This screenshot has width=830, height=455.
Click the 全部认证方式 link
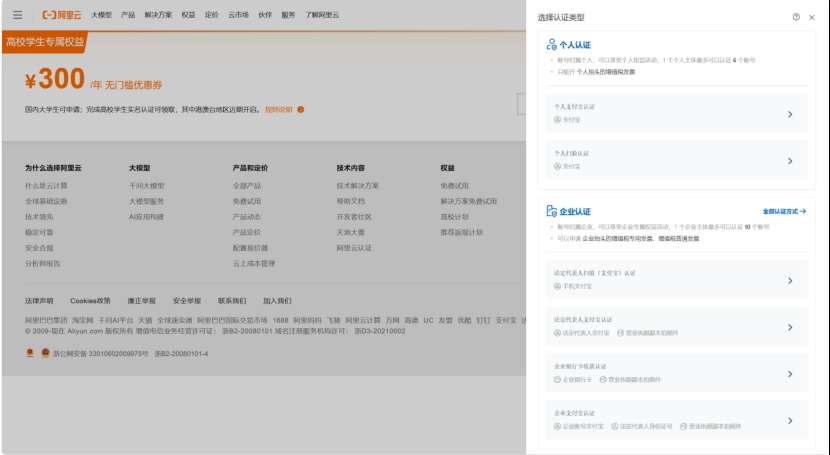point(784,211)
